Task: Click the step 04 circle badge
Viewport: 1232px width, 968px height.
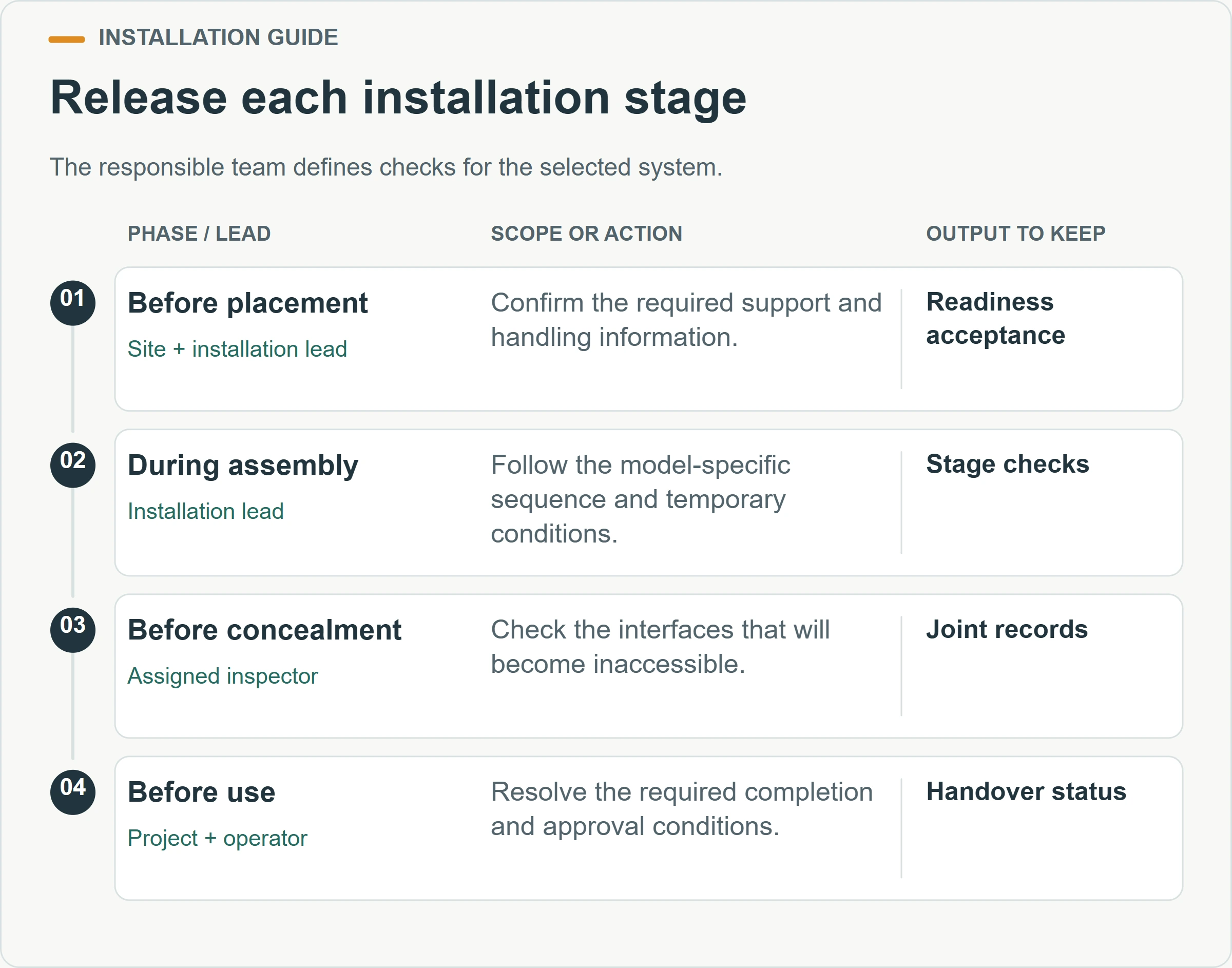Action: [x=72, y=792]
